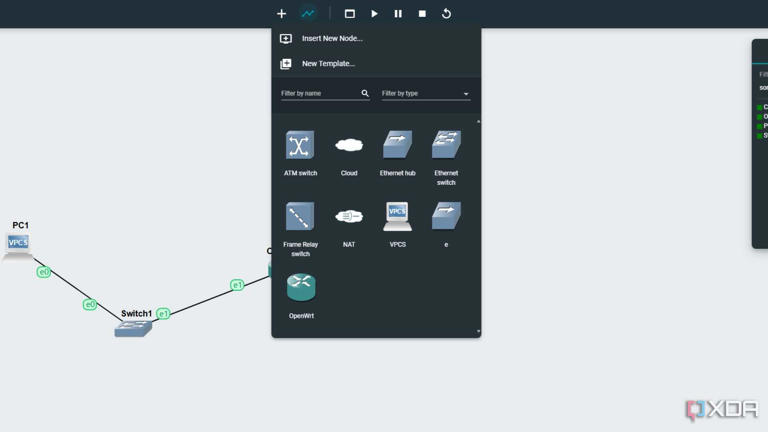Choose the VPCS template
Image resolution: width=768 pixels, height=432 pixels.
[397, 216]
